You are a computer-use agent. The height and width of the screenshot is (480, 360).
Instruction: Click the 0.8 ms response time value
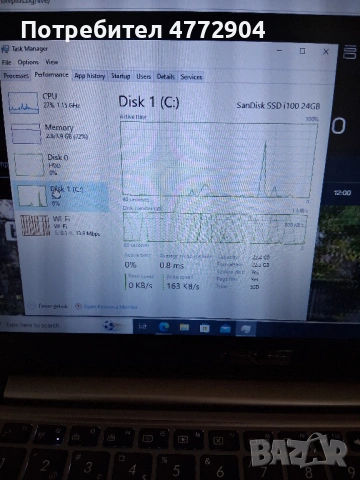coord(171,266)
